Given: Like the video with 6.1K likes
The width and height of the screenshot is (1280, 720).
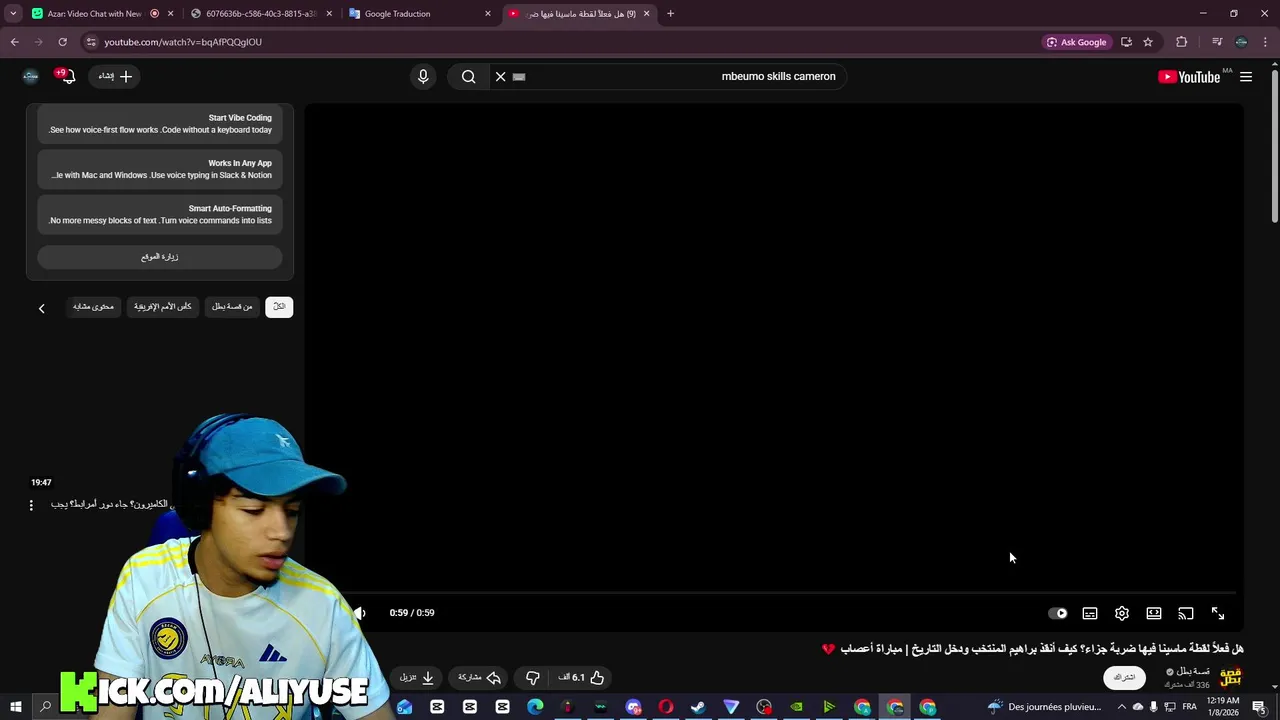Looking at the screenshot, I should 581,677.
